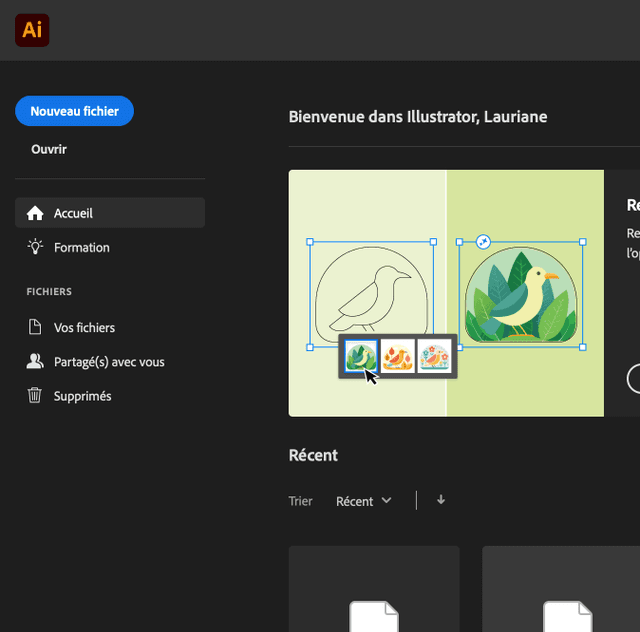Open the second recent file card
This screenshot has height=632, width=640.
561,589
